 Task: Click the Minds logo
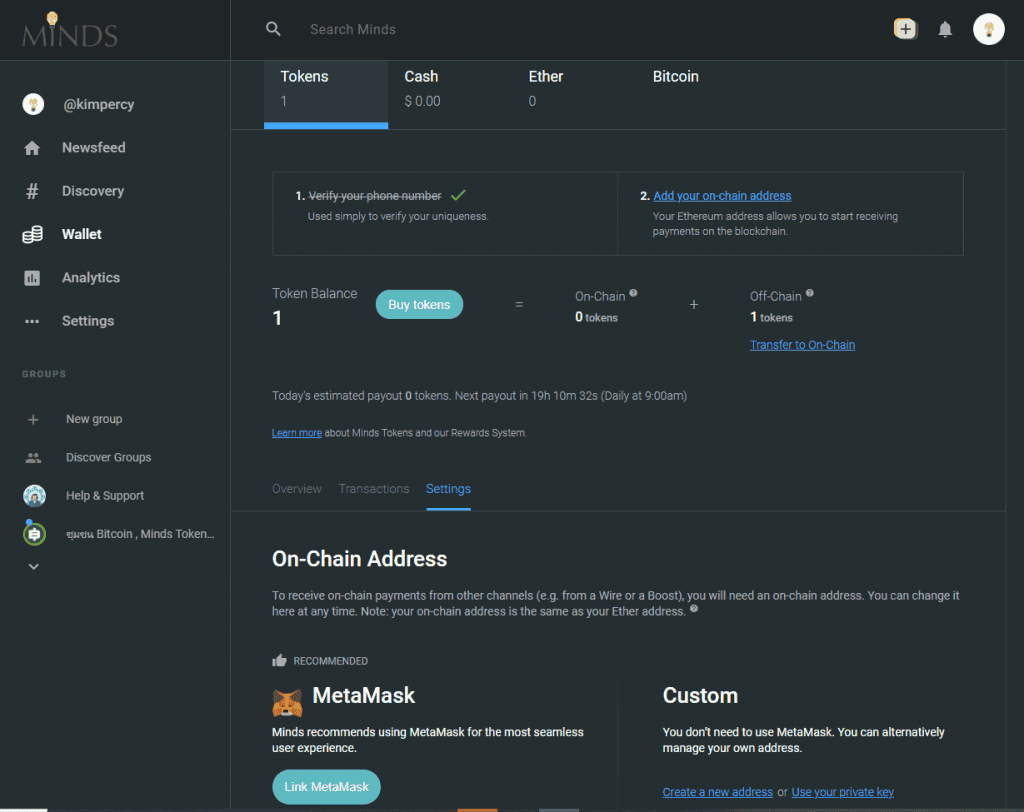tap(70, 30)
